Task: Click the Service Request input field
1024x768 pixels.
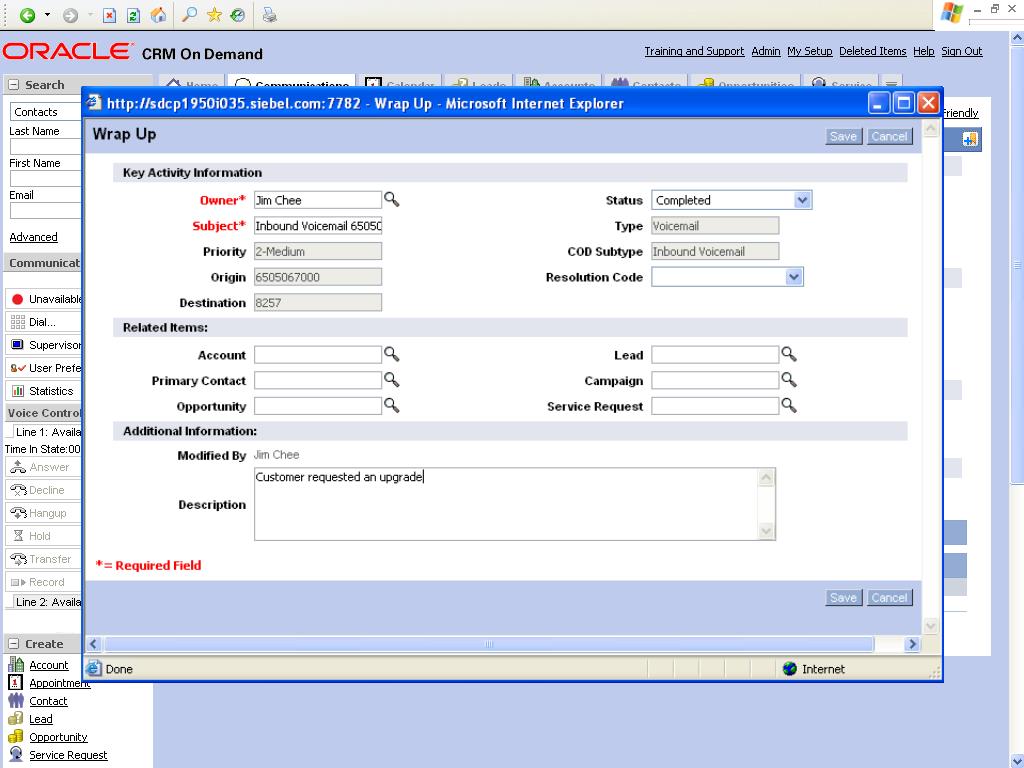Action: [715, 406]
